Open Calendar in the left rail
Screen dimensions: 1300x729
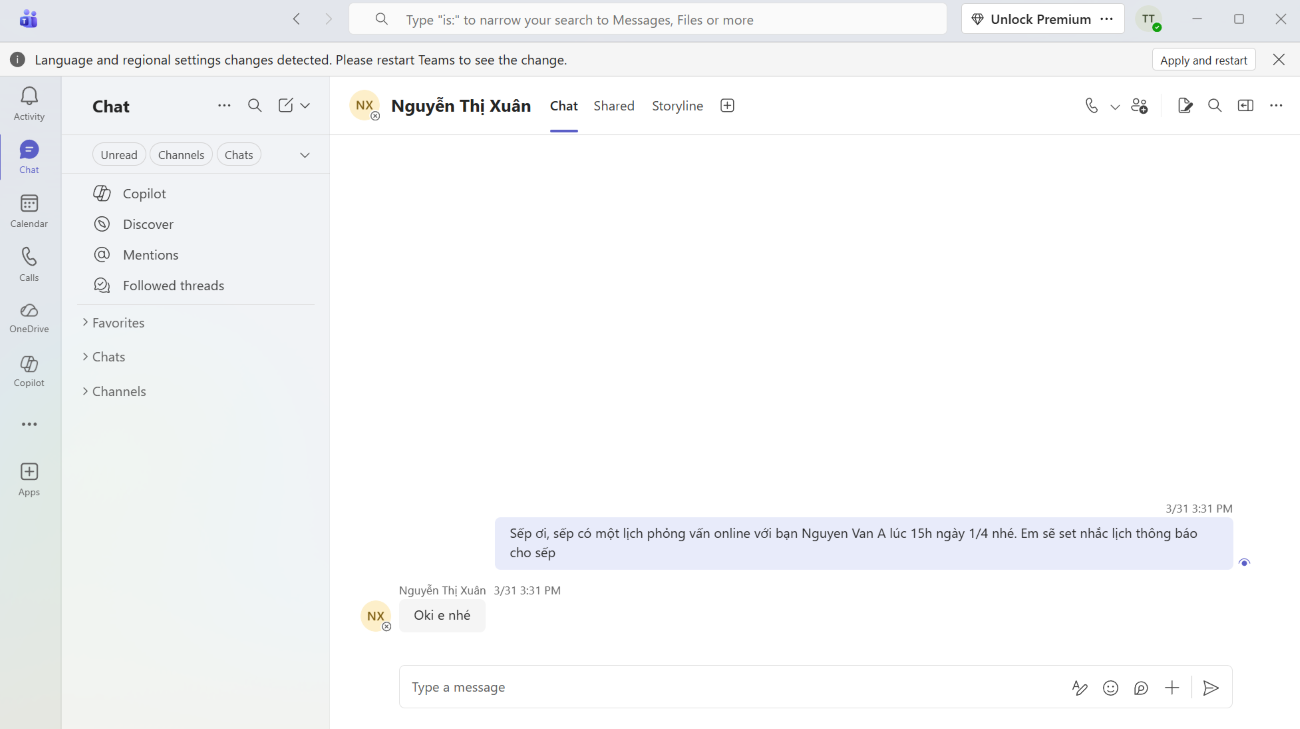[x=29, y=211]
